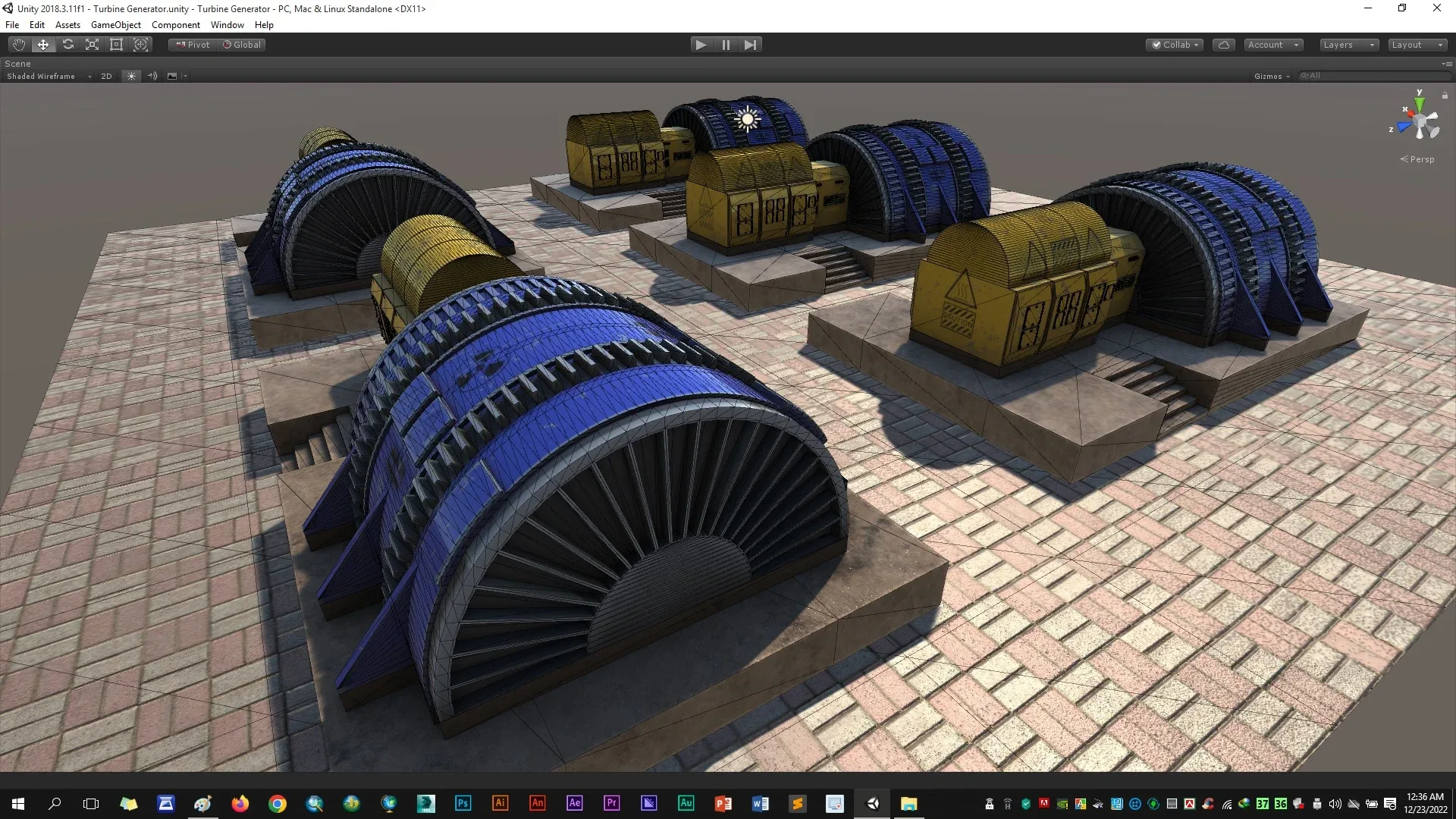This screenshot has height=819, width=1456.
Task: Open the GameObject menu
Action: coord(116,25)
